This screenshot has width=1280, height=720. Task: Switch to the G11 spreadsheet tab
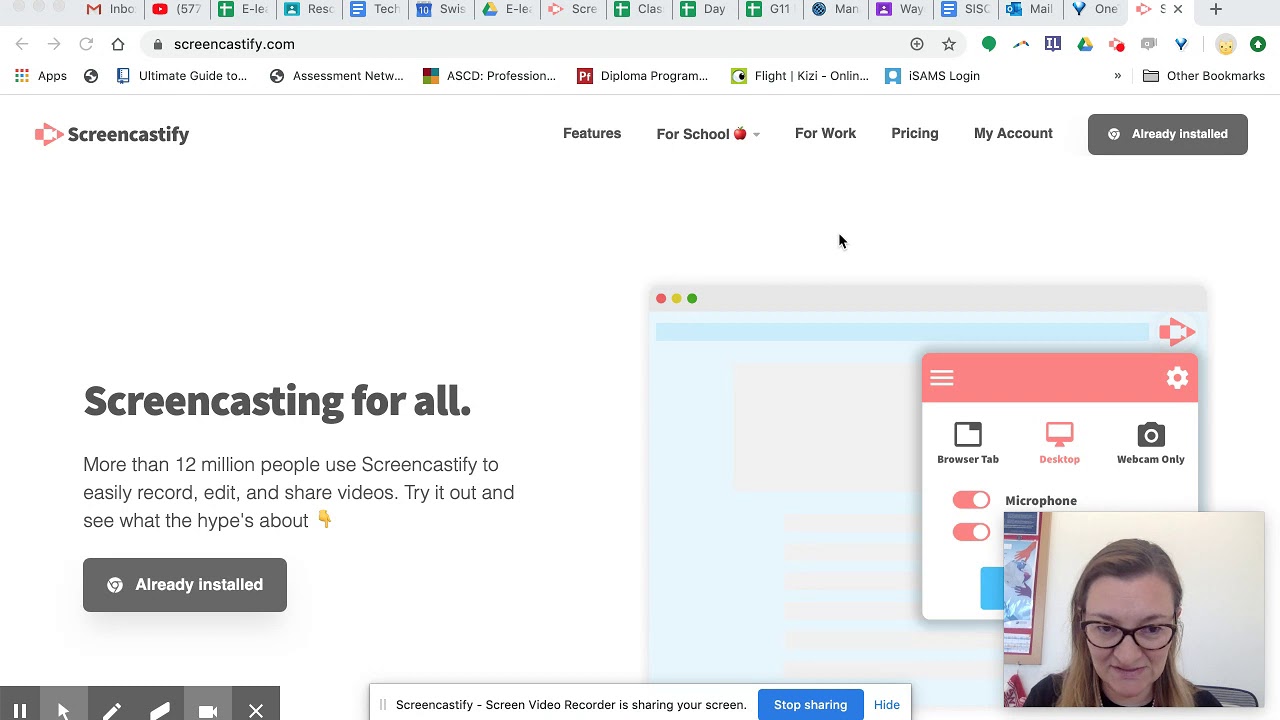(x=771, y=9)
